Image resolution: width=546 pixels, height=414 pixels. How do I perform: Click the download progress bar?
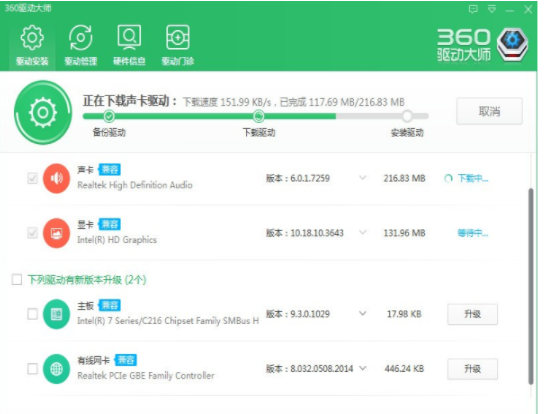255,116
